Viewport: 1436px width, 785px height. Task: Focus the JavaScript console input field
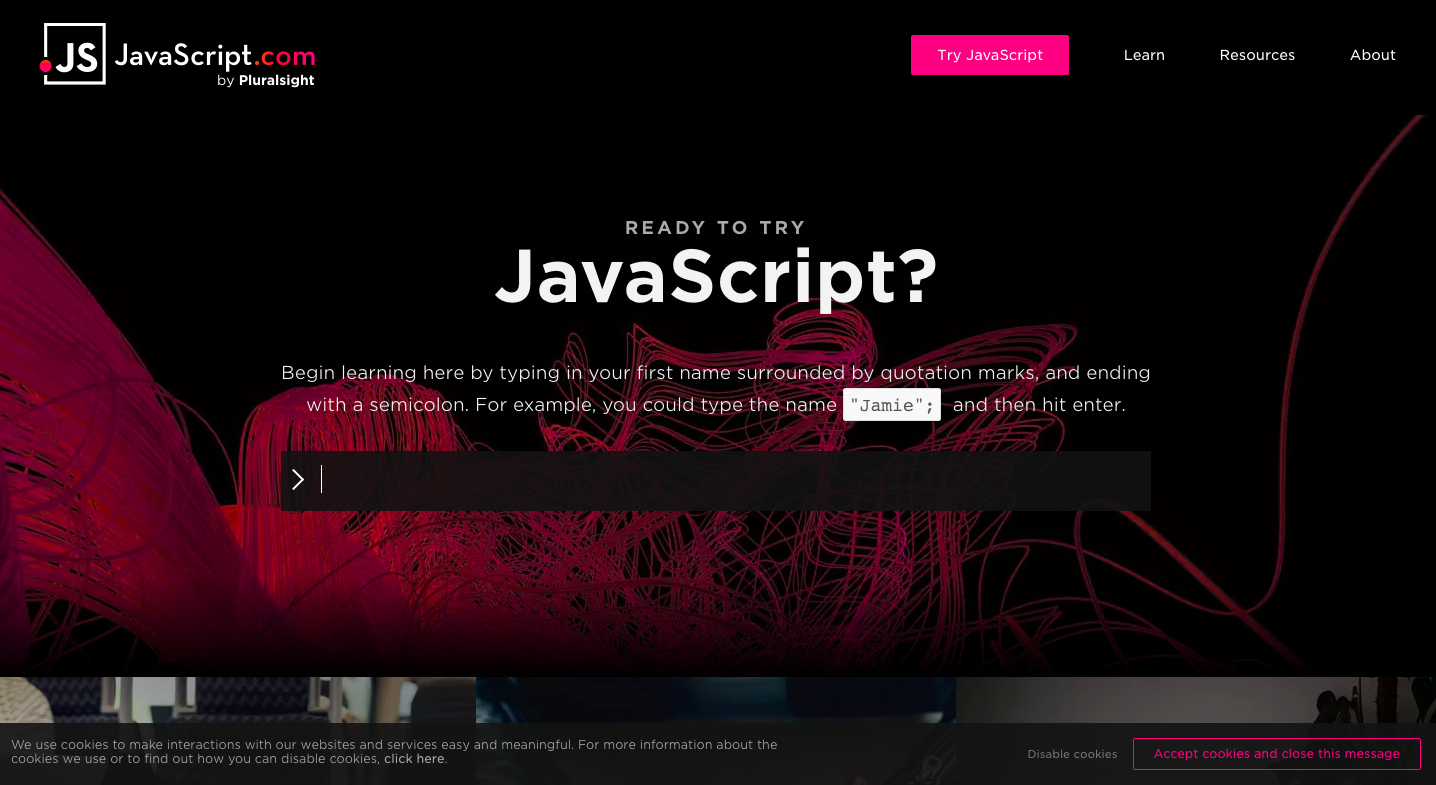[716, 481]
